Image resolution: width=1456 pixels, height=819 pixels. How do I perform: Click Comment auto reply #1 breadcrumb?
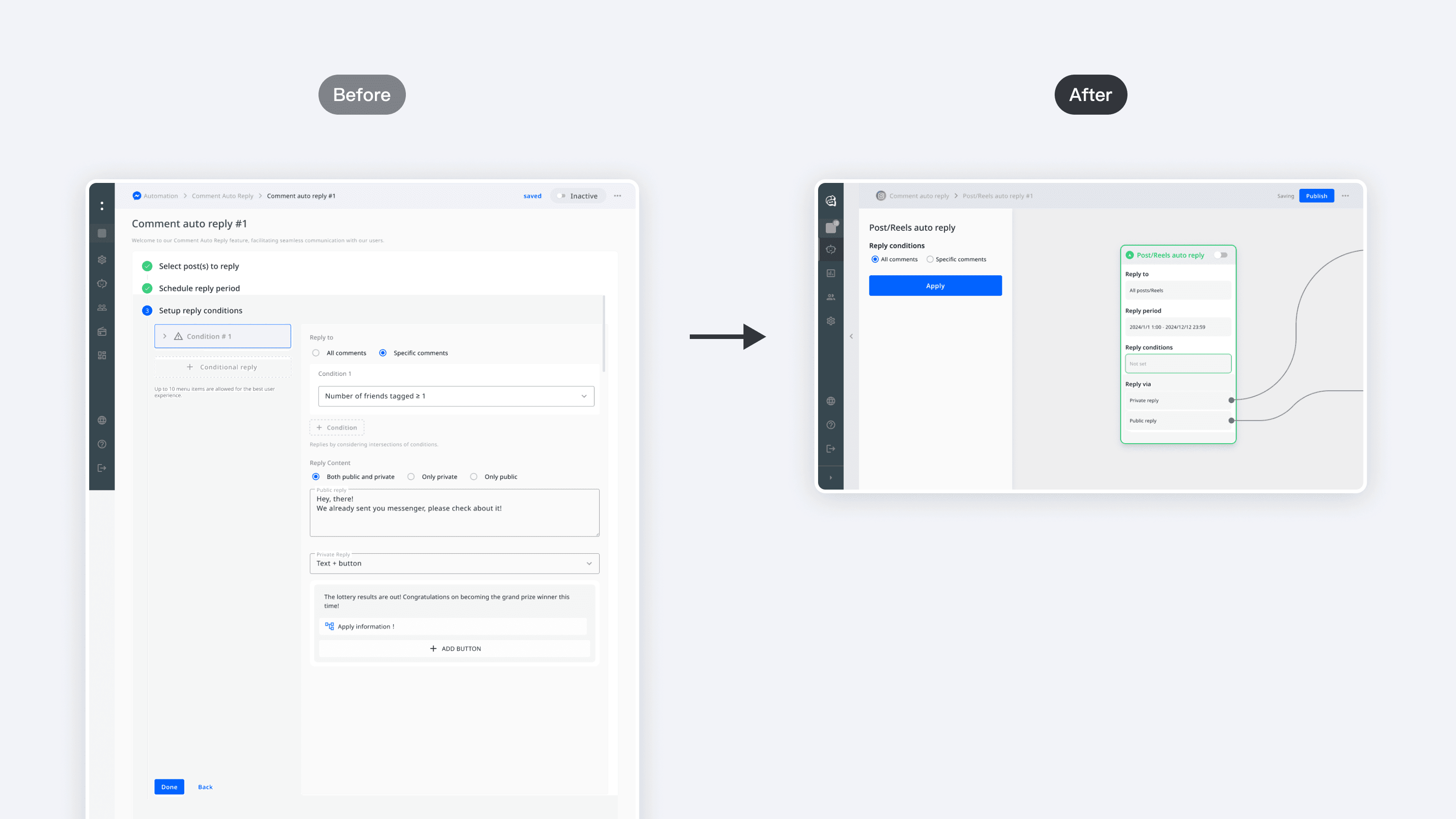point(301,196)
